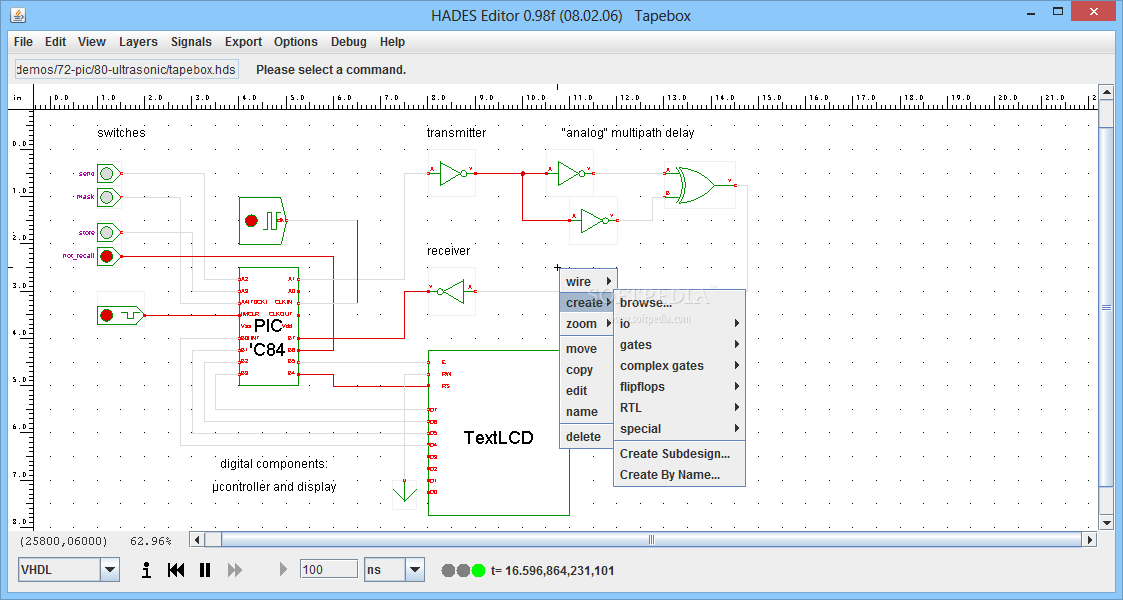Rewind the simulation to start
Screen dimensions: 1123x600
[176, 570]
